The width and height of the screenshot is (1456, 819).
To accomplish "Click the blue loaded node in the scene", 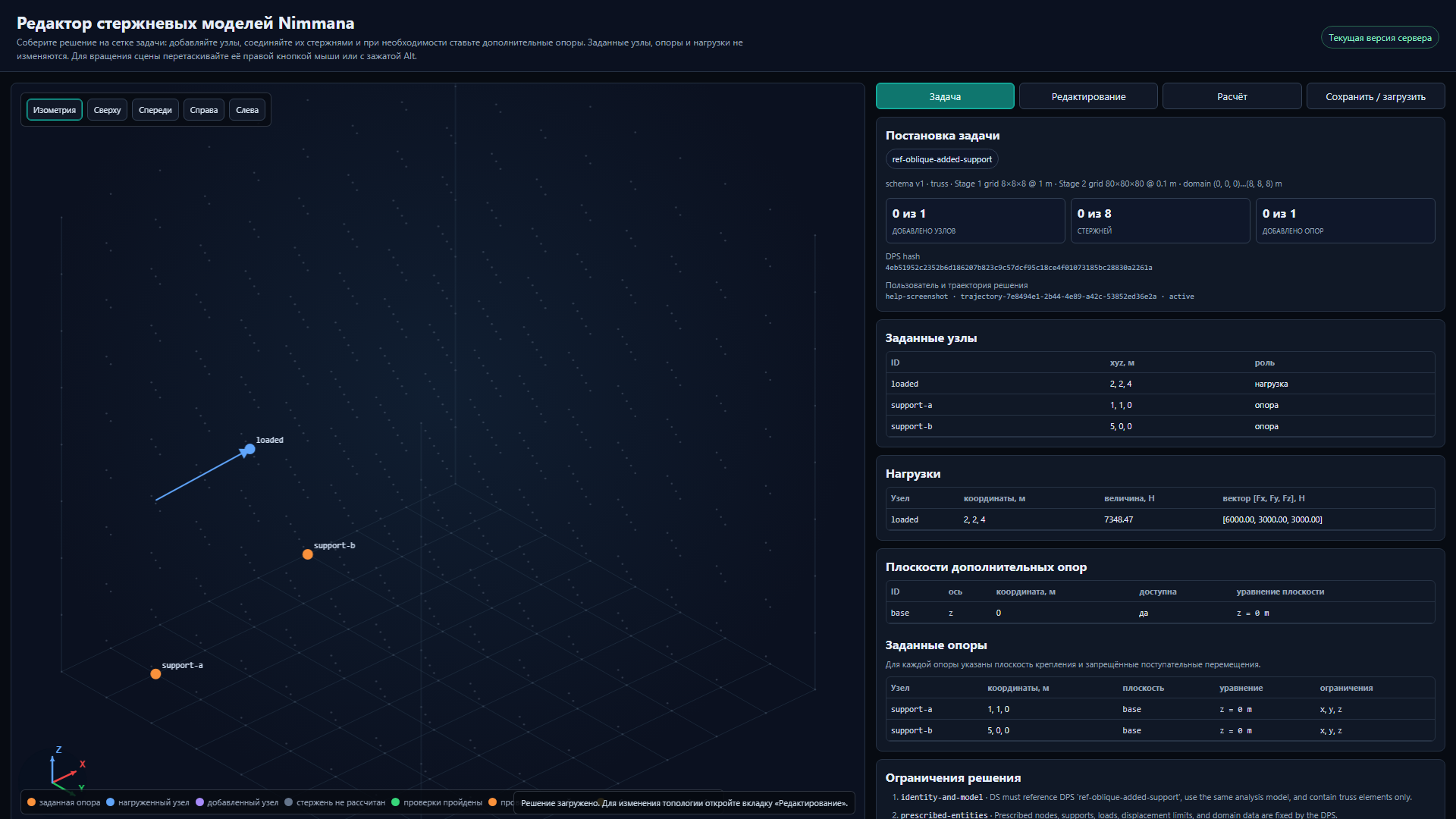I will pos(249,449).
